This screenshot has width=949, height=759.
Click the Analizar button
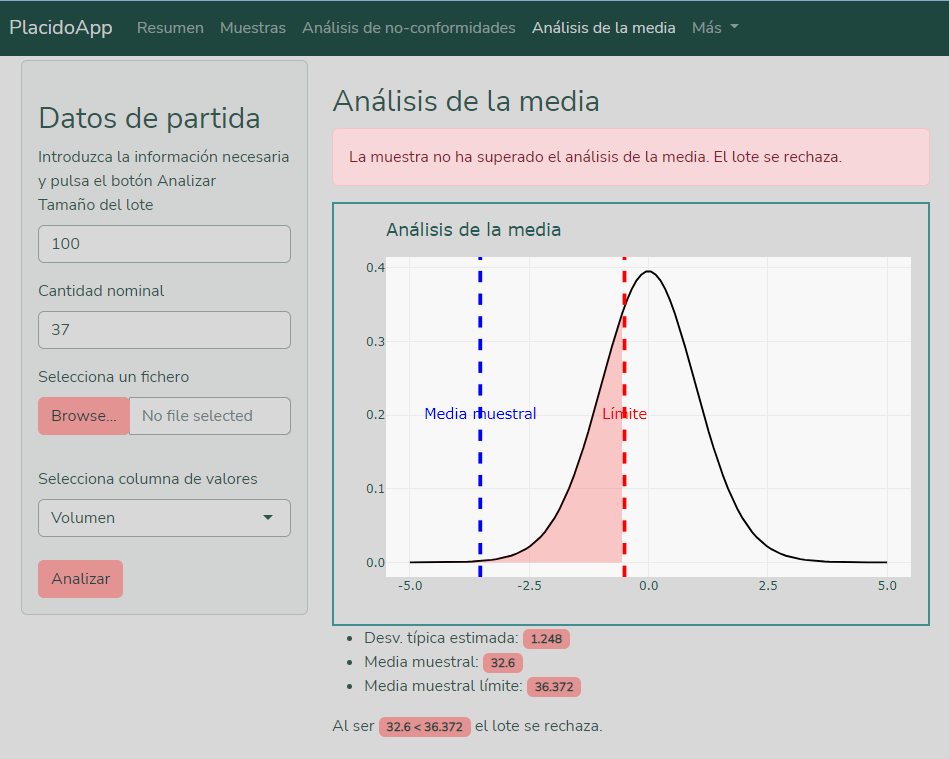point(80,579)
